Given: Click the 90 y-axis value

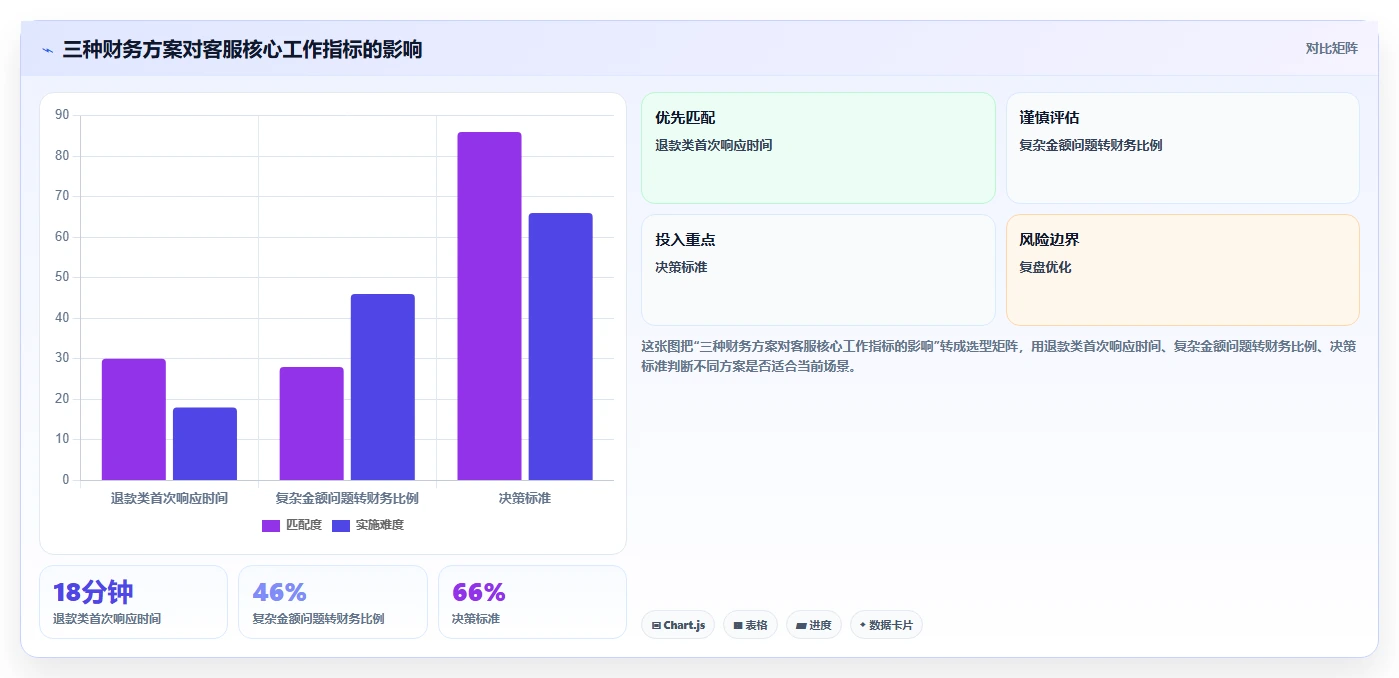Looking at the screenshot, I should 62,115.
